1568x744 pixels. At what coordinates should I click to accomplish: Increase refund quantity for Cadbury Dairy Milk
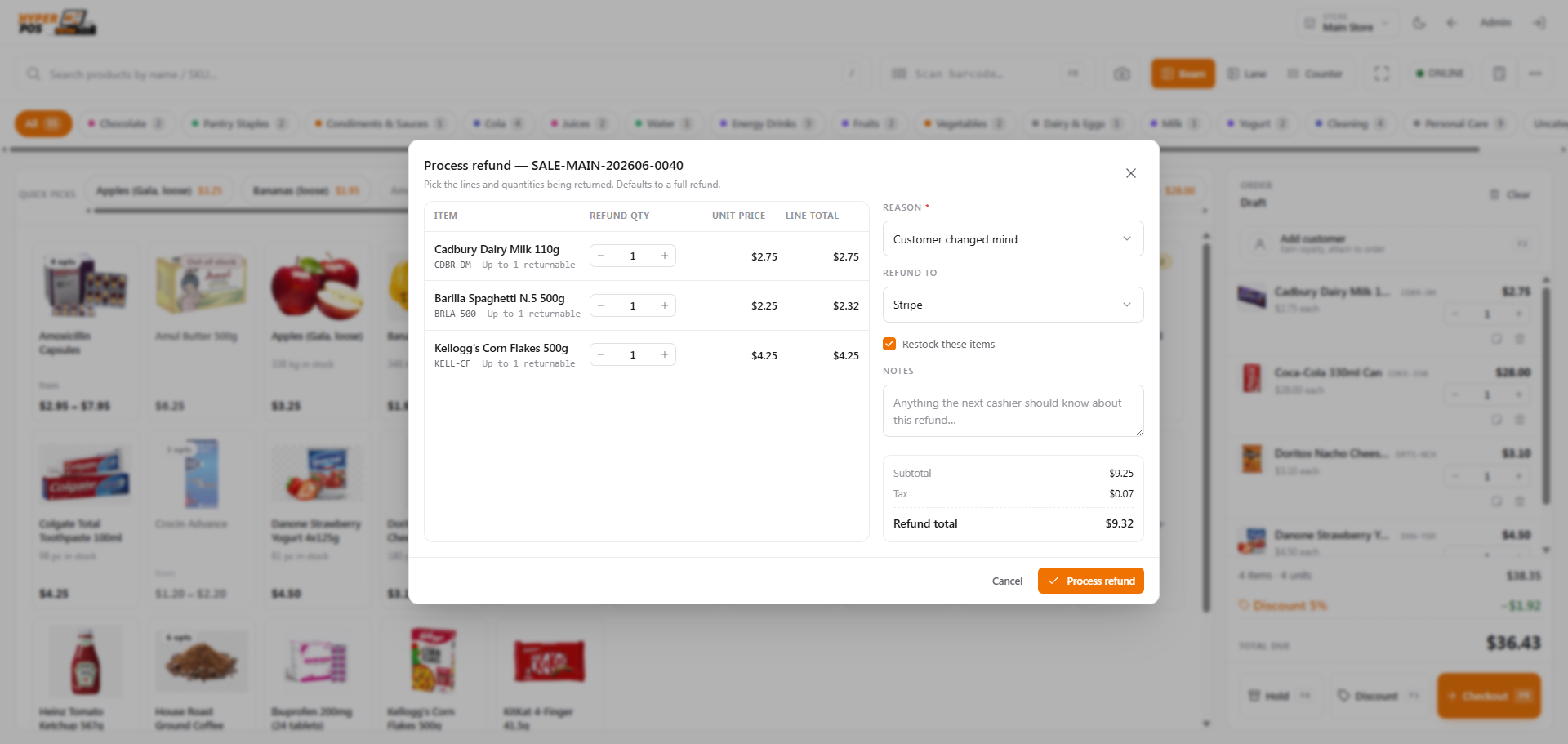pyautogui.click(x=665, y=256)
